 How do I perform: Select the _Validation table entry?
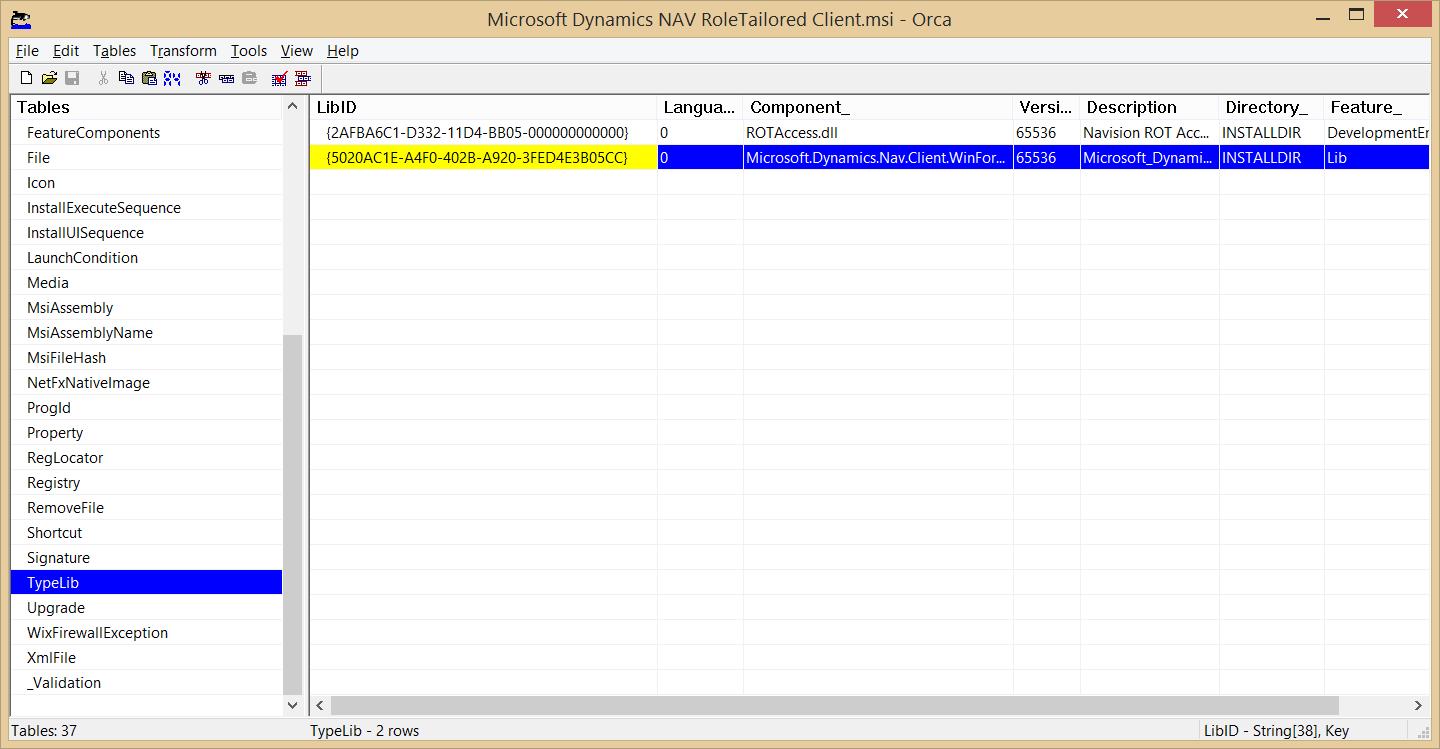pyautogui.click(x=64, y=683)
